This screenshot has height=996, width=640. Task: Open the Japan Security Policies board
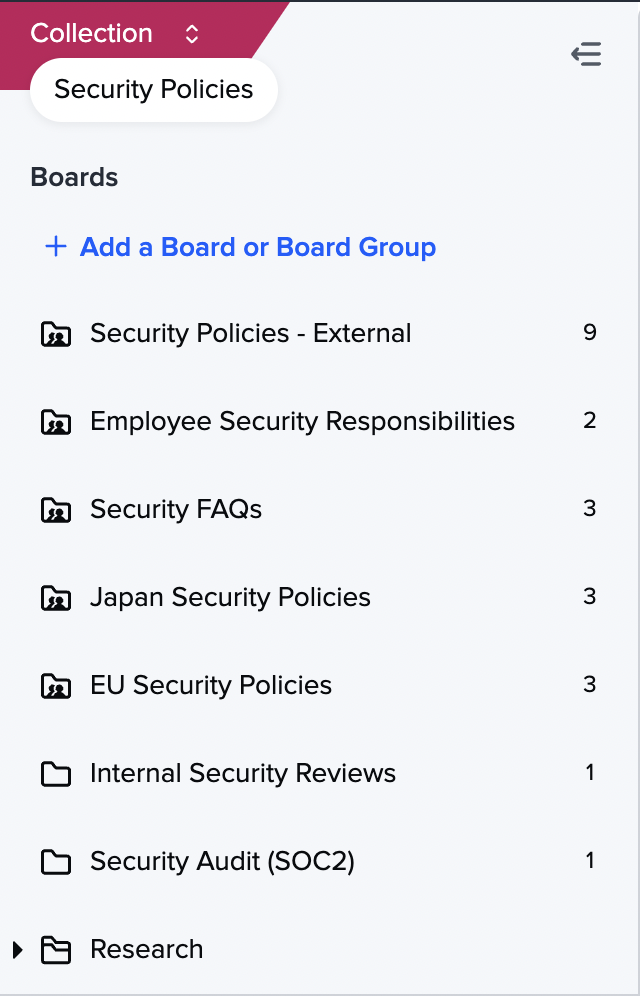click(230, 597)
